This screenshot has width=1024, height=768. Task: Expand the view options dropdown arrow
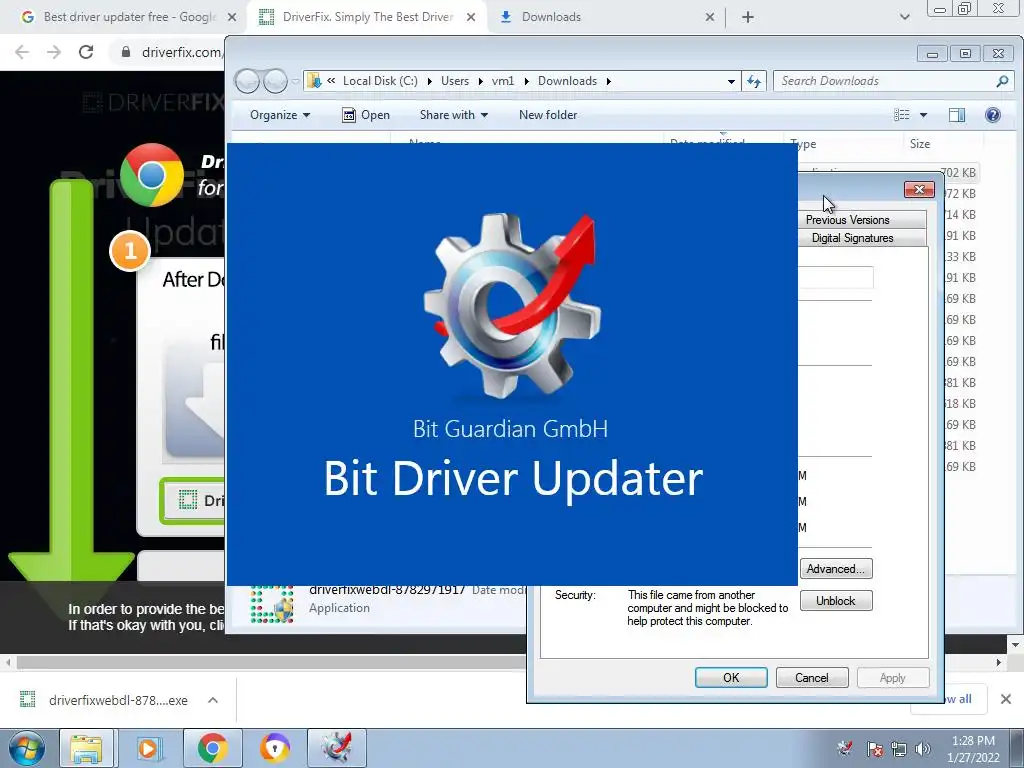(923, 115)
